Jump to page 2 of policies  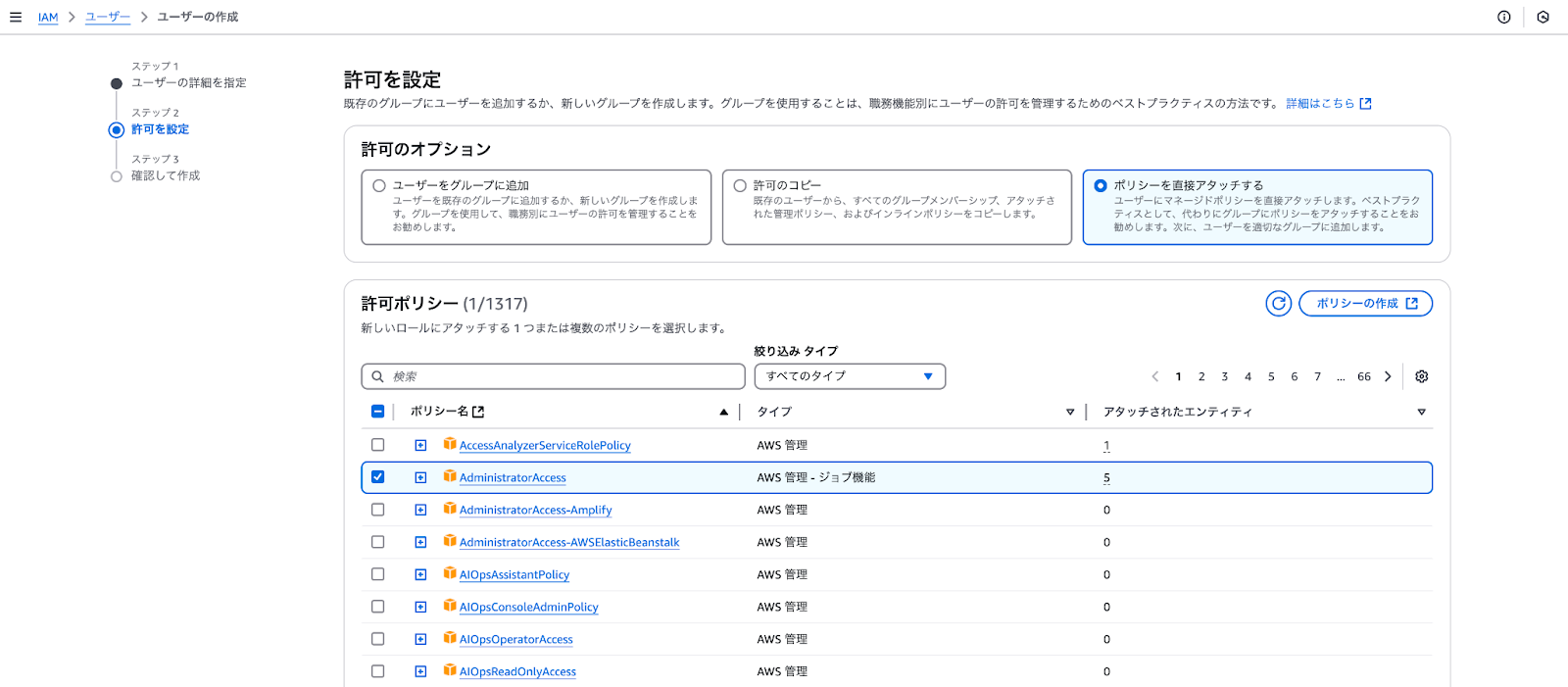coord(1201,376)
